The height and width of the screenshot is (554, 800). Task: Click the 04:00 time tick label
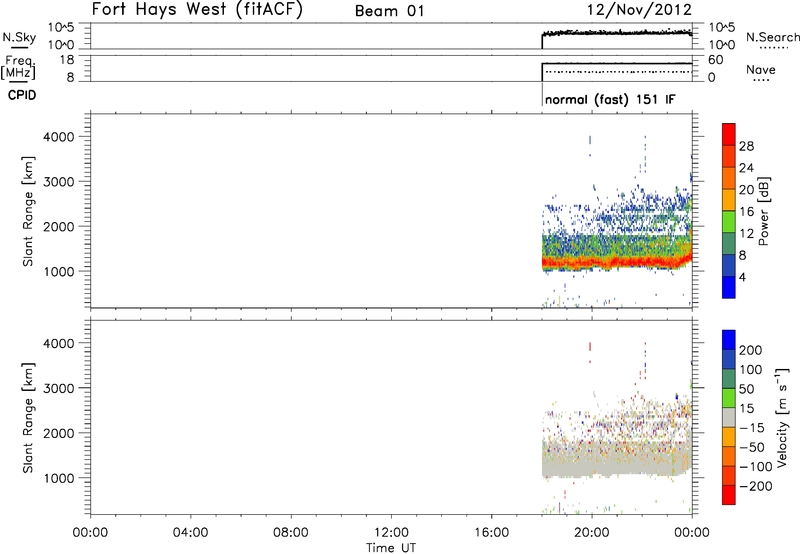tap(190, 533)
